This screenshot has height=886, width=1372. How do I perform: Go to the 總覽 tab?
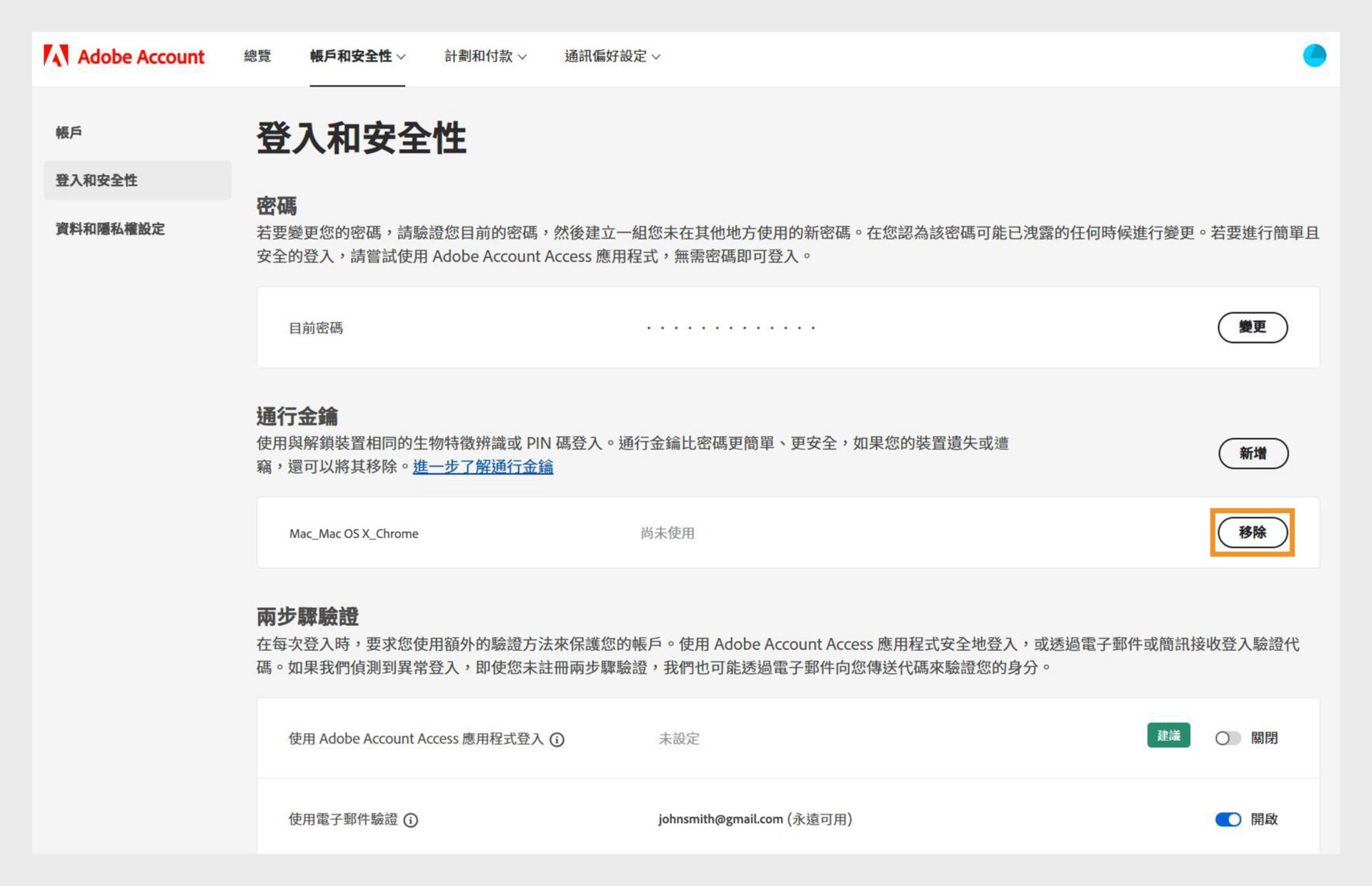coord(257,56)
